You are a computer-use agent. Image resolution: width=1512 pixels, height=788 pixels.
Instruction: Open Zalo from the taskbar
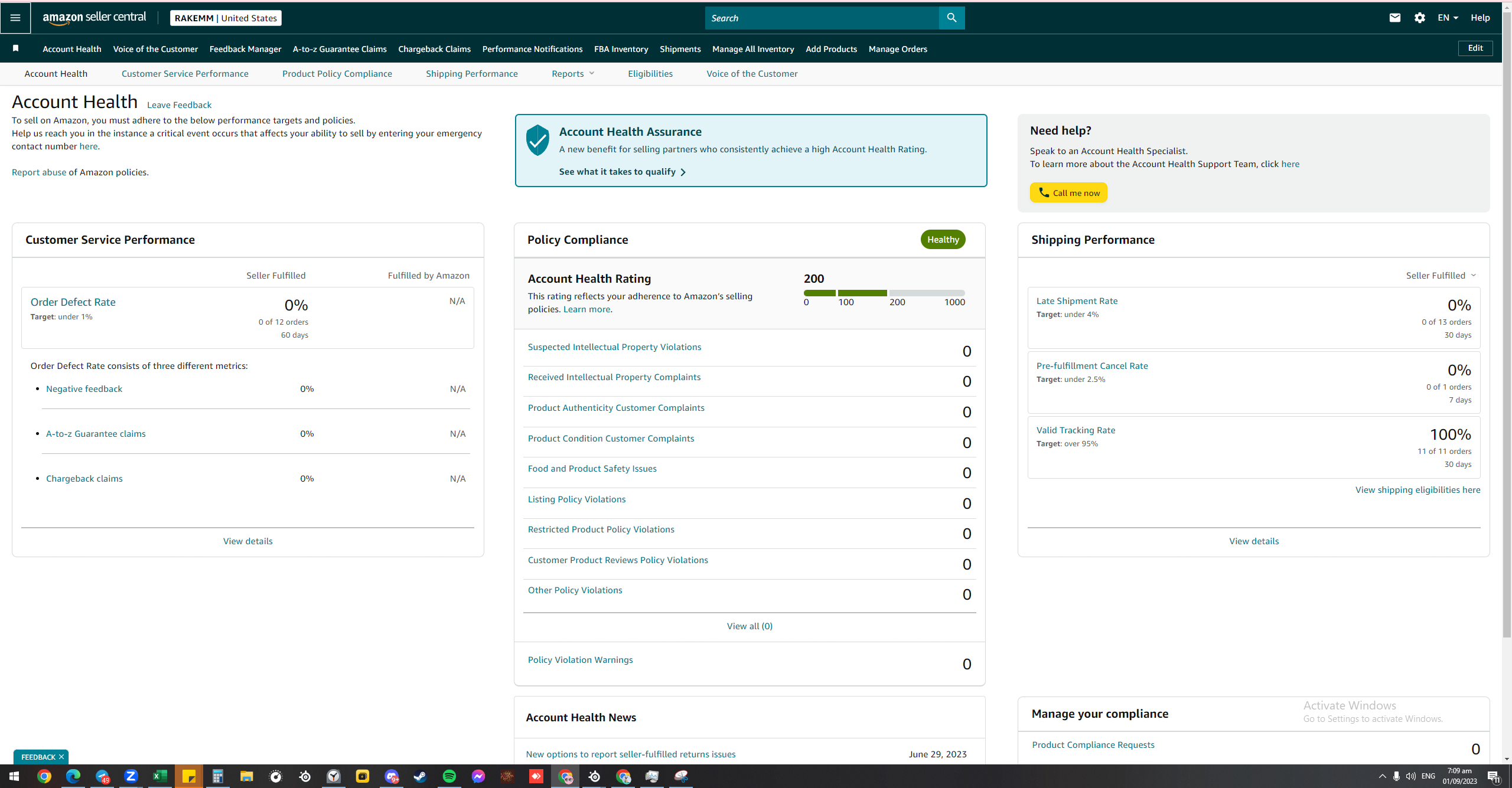point(131,776)
